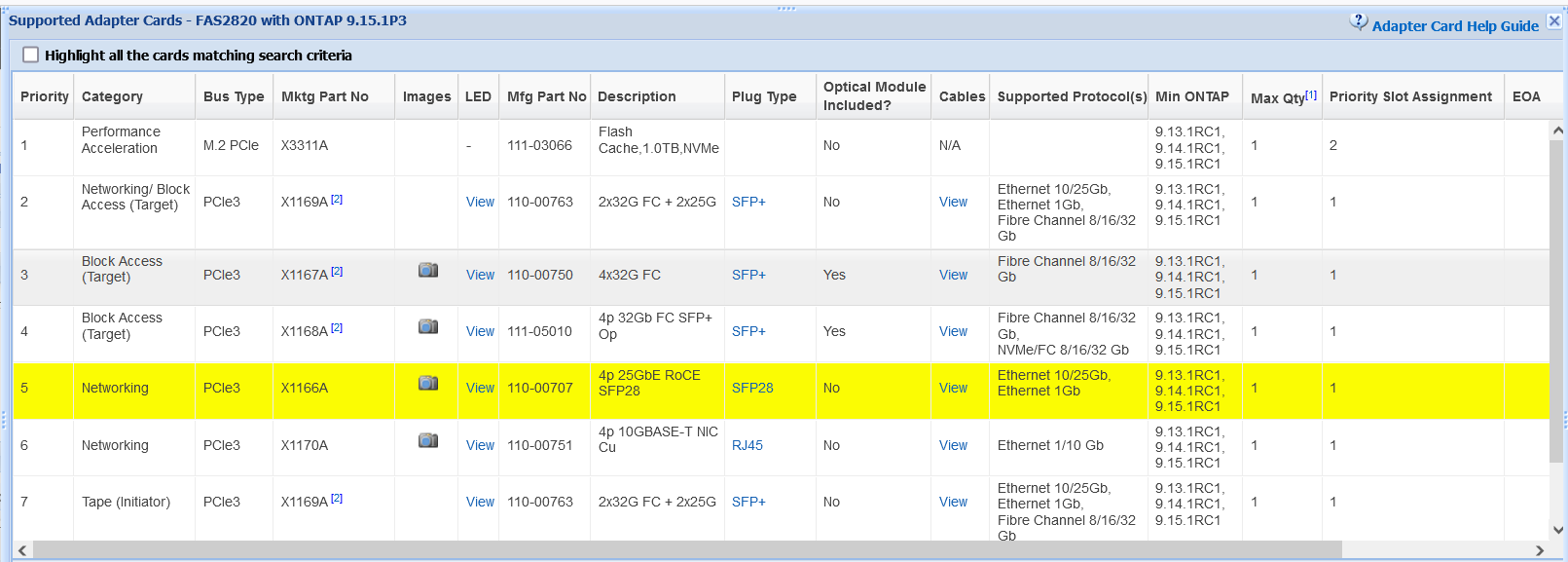The image size is (1568, 562).
Task: Click footnote [1] next to Max Qty
Action: (x=1311, y=94)
